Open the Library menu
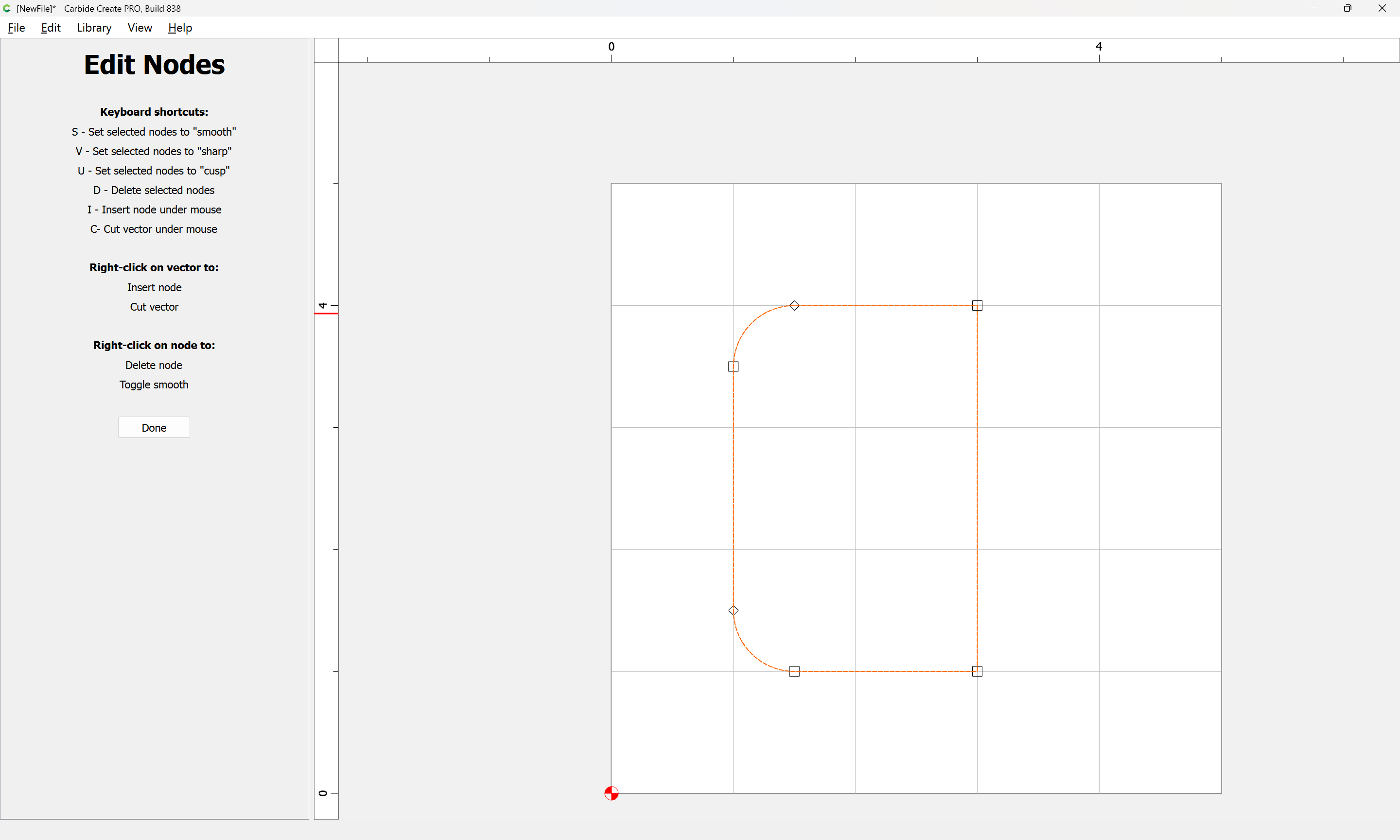This screenshot has height=840, width=1400. tap(94, 28)
